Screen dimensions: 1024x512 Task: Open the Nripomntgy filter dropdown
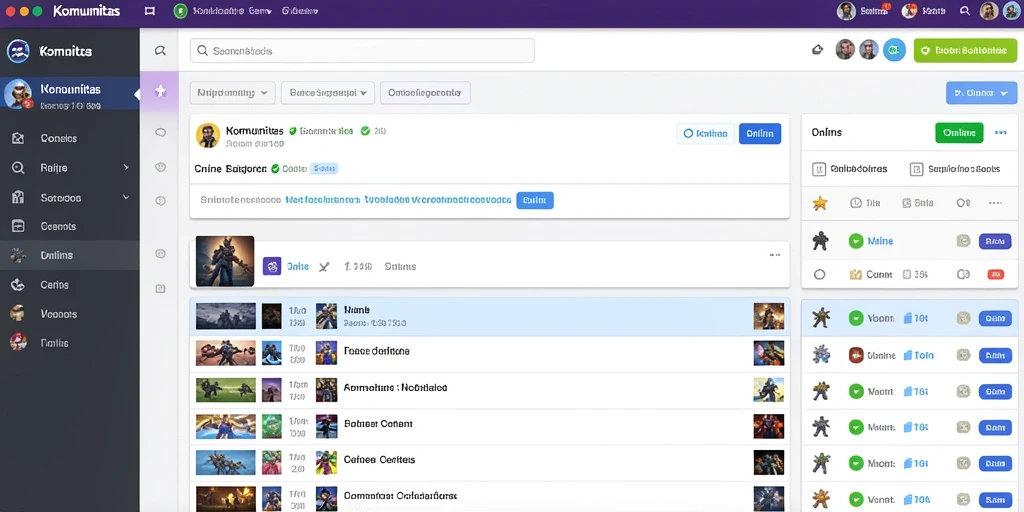(232, 93)
